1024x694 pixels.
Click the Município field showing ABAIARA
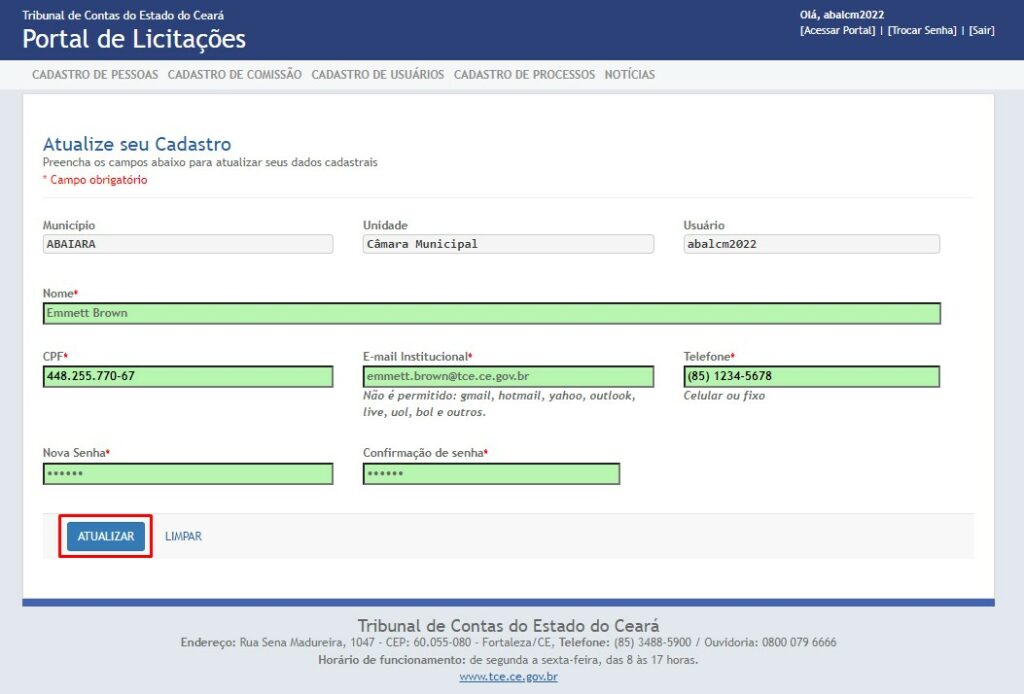(x=187, y=244)
